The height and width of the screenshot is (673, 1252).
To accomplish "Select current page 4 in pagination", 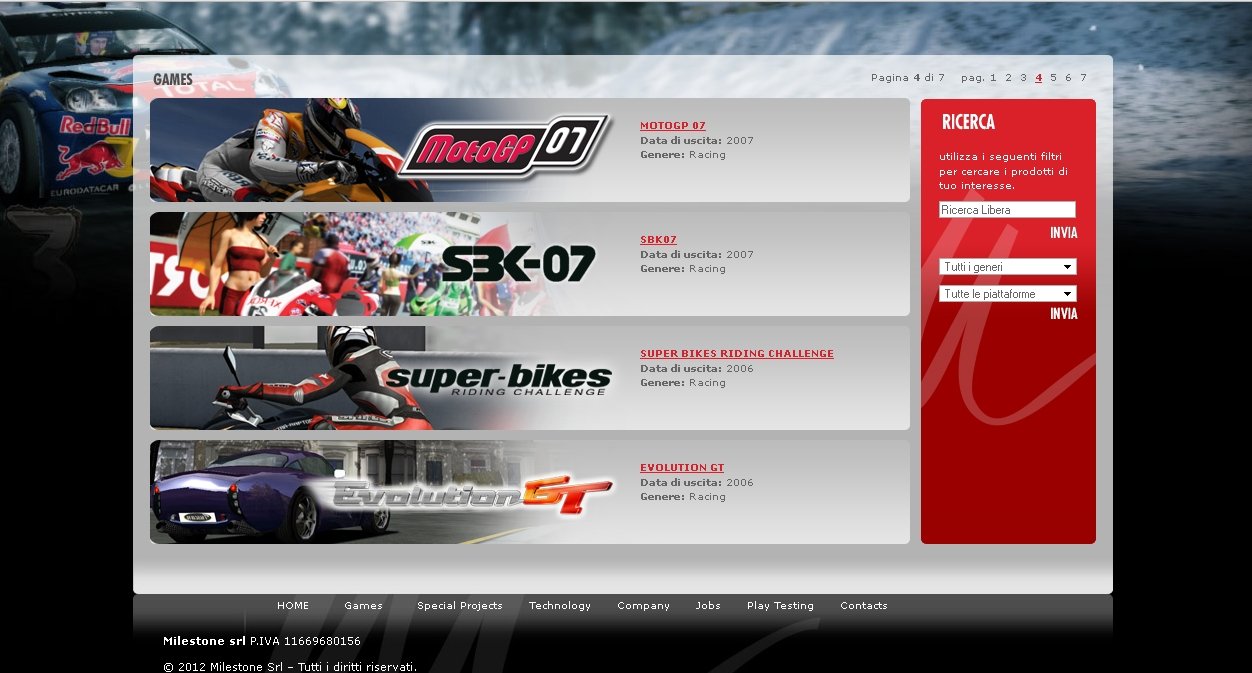I will pos(1039,78).
